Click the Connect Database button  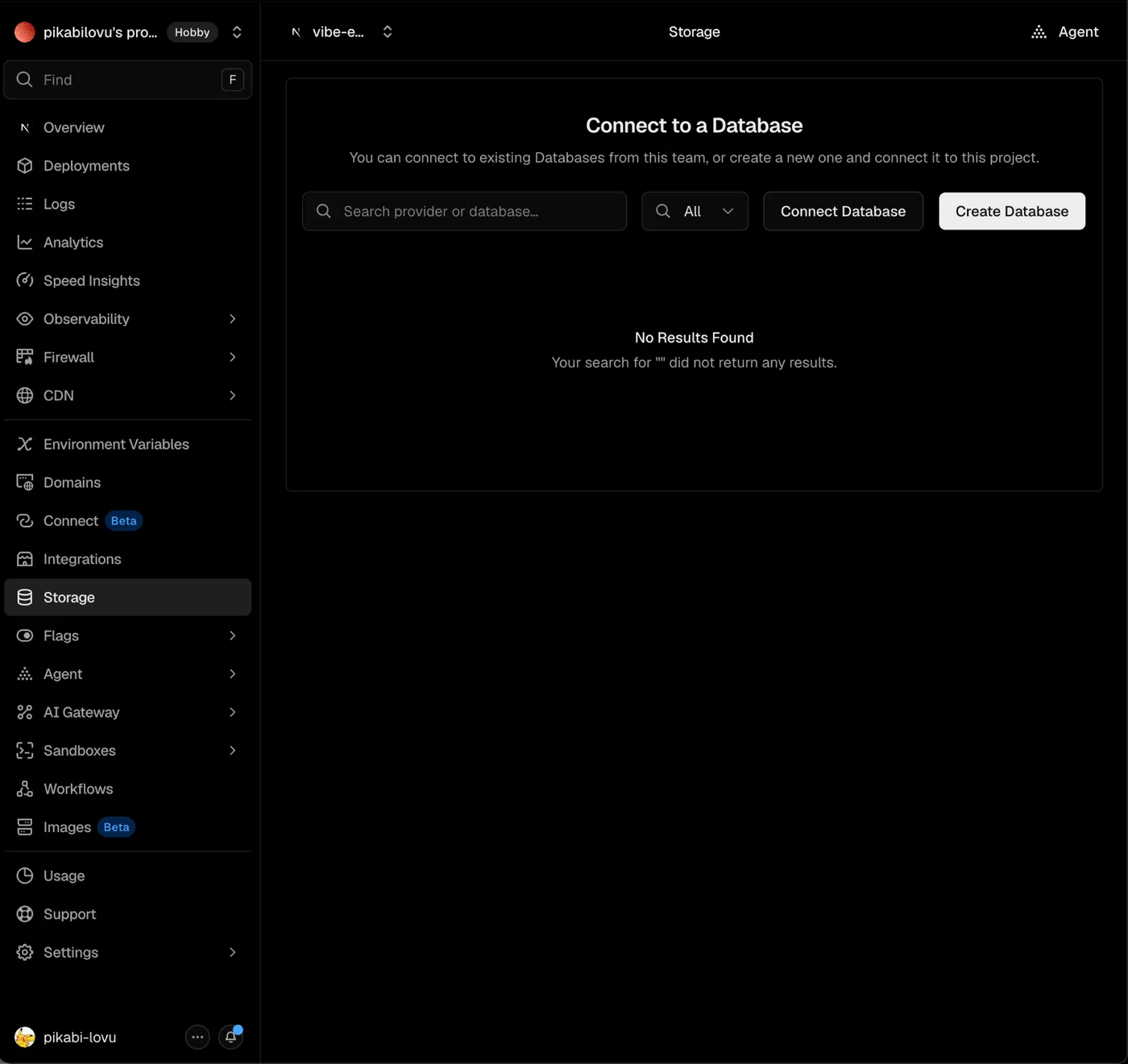pos(843,211)
